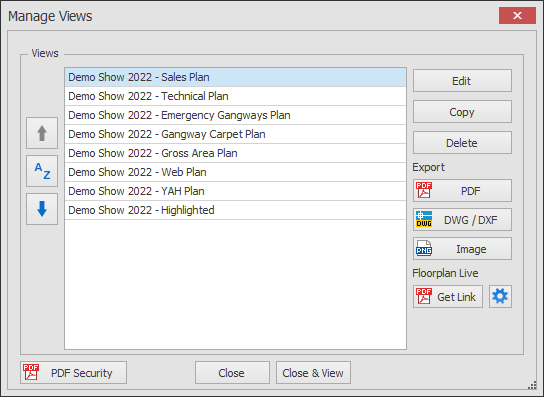Viewport: 544px width, 397px height.
Task: Open PDF Security options
Action: pos(74,373)
